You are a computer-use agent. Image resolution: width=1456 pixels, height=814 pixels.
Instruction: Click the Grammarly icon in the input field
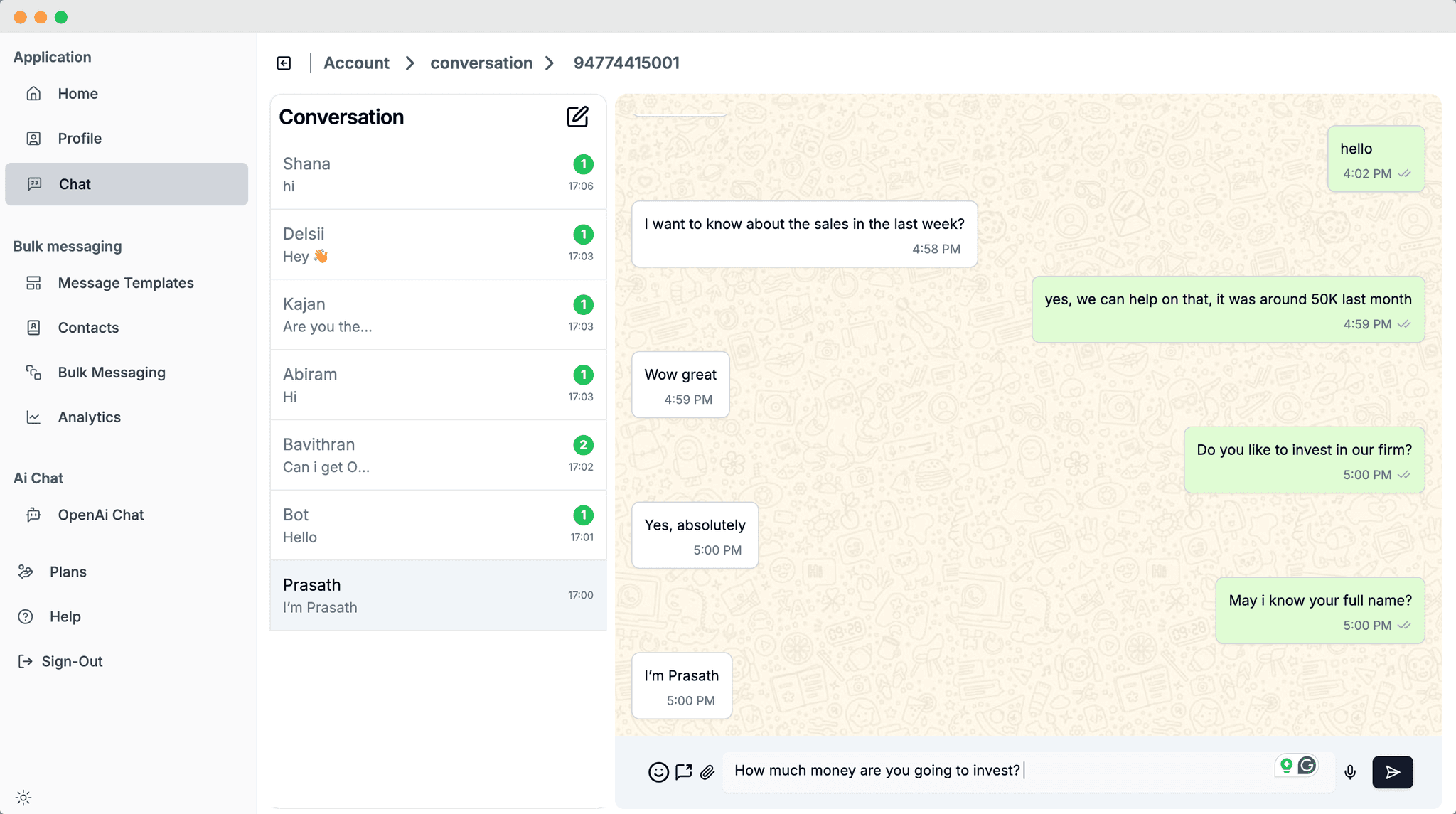click(1308, 766)
